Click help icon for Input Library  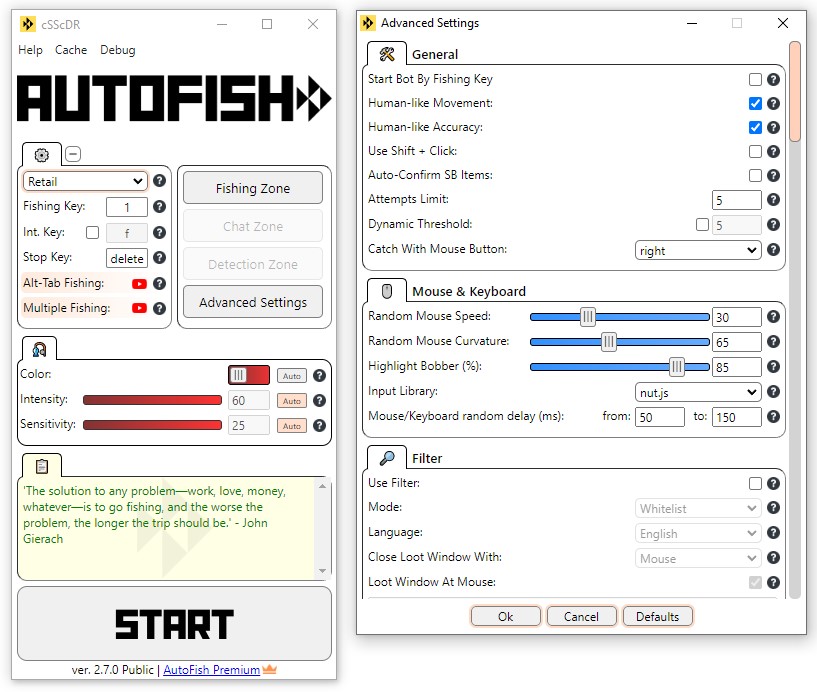tap(774, 391)
